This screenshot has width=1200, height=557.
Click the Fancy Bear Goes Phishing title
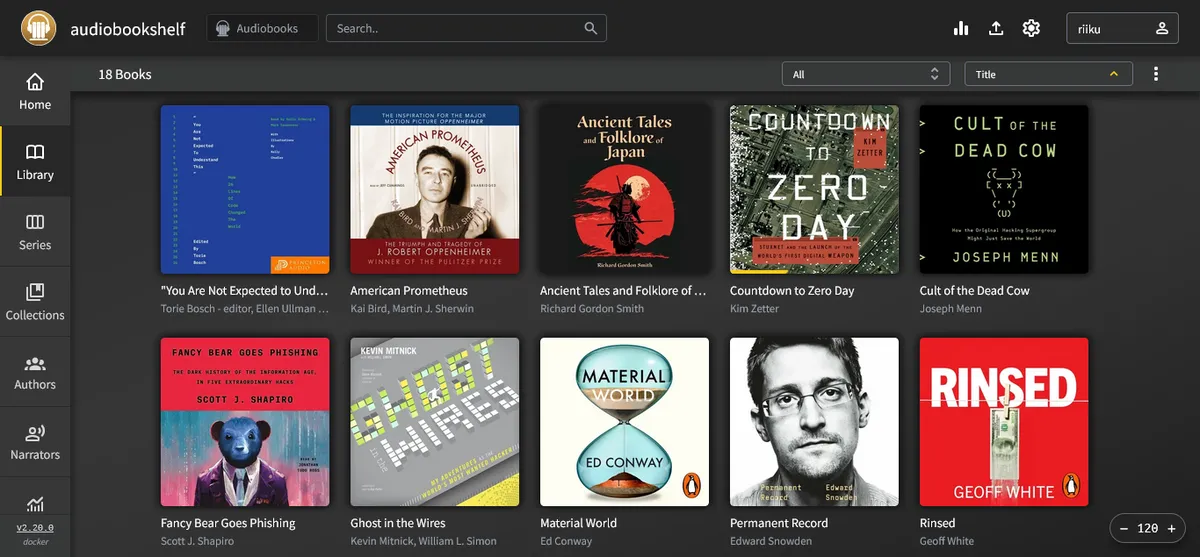(x=228, y=523)
